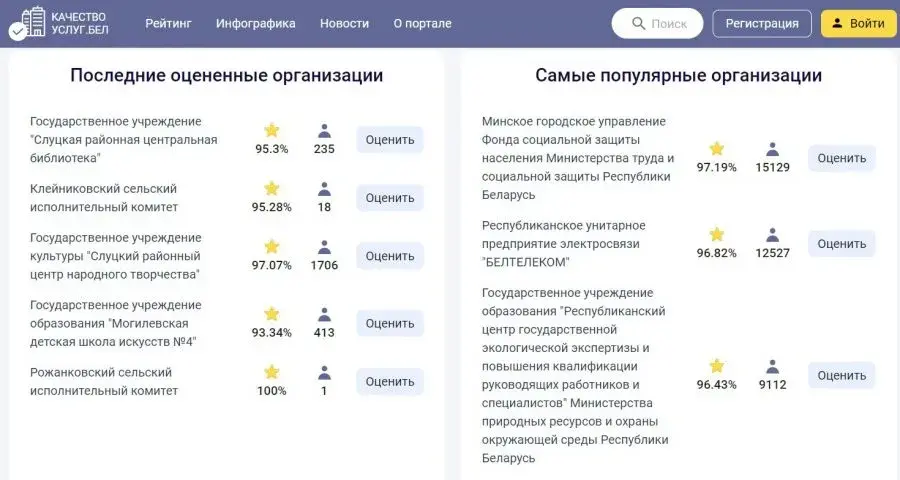Open the Рожанковский сельский исполнительный комитет organization
Image resolution: width=900 pixels, height=480 pixels.
(104, 381)
